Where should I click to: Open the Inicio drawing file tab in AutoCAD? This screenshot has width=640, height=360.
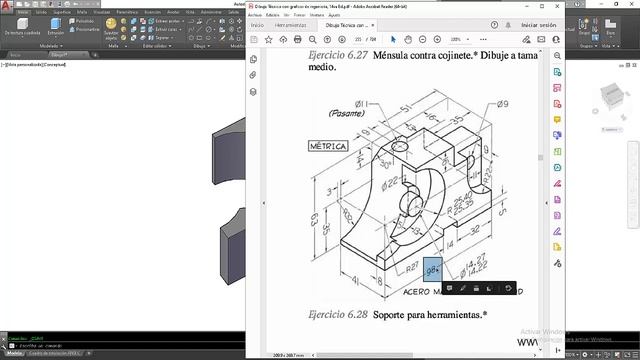pos(16,55)
